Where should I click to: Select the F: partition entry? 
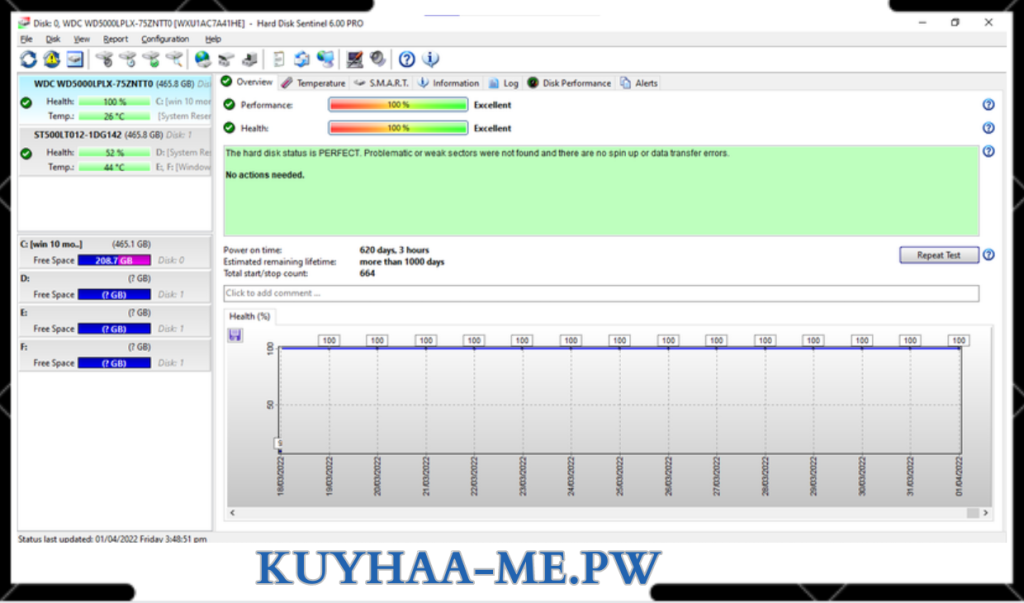click(x=115, y=355)
